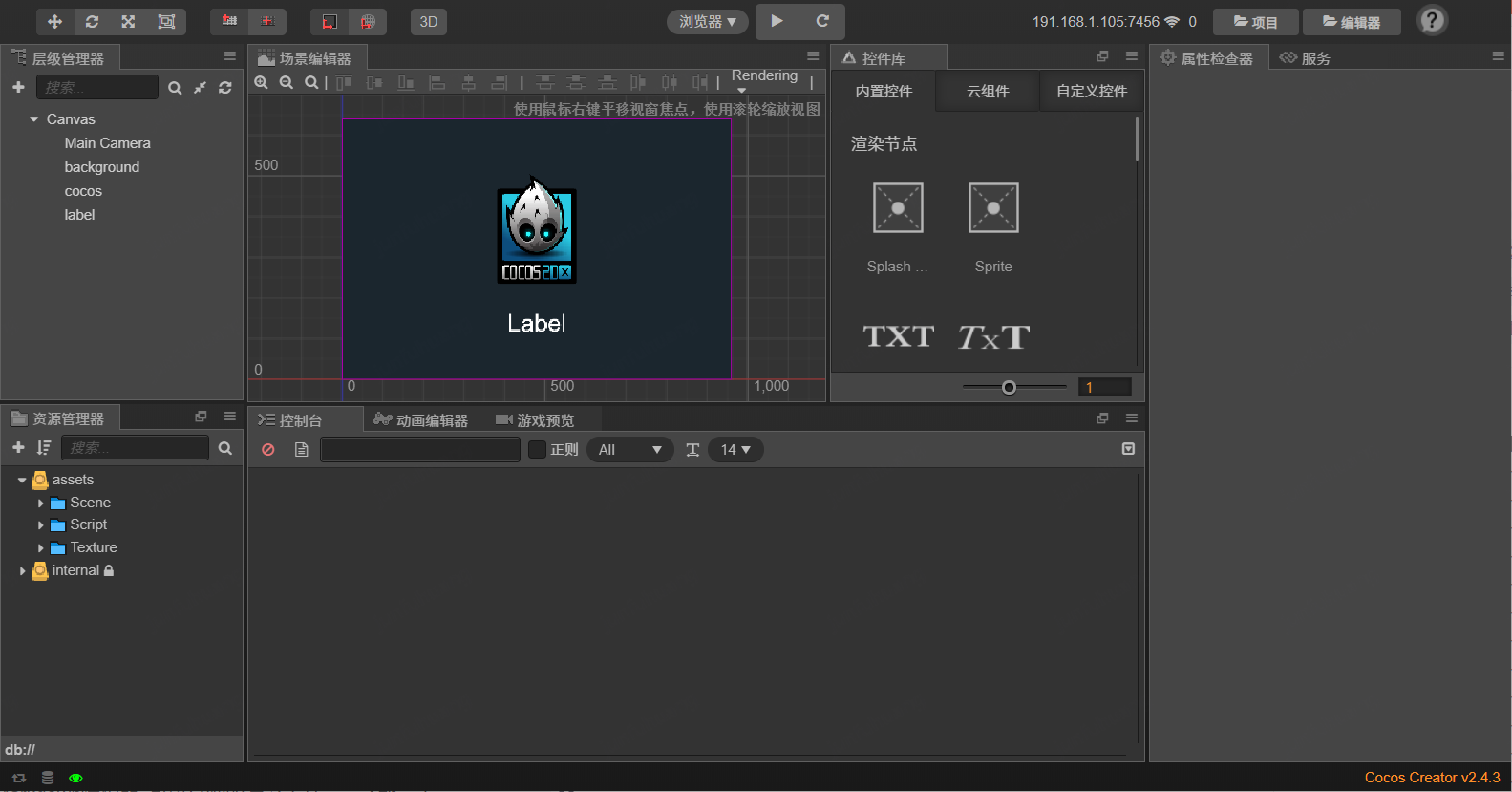Click align left icon in scene toolbar

point(437,83)
